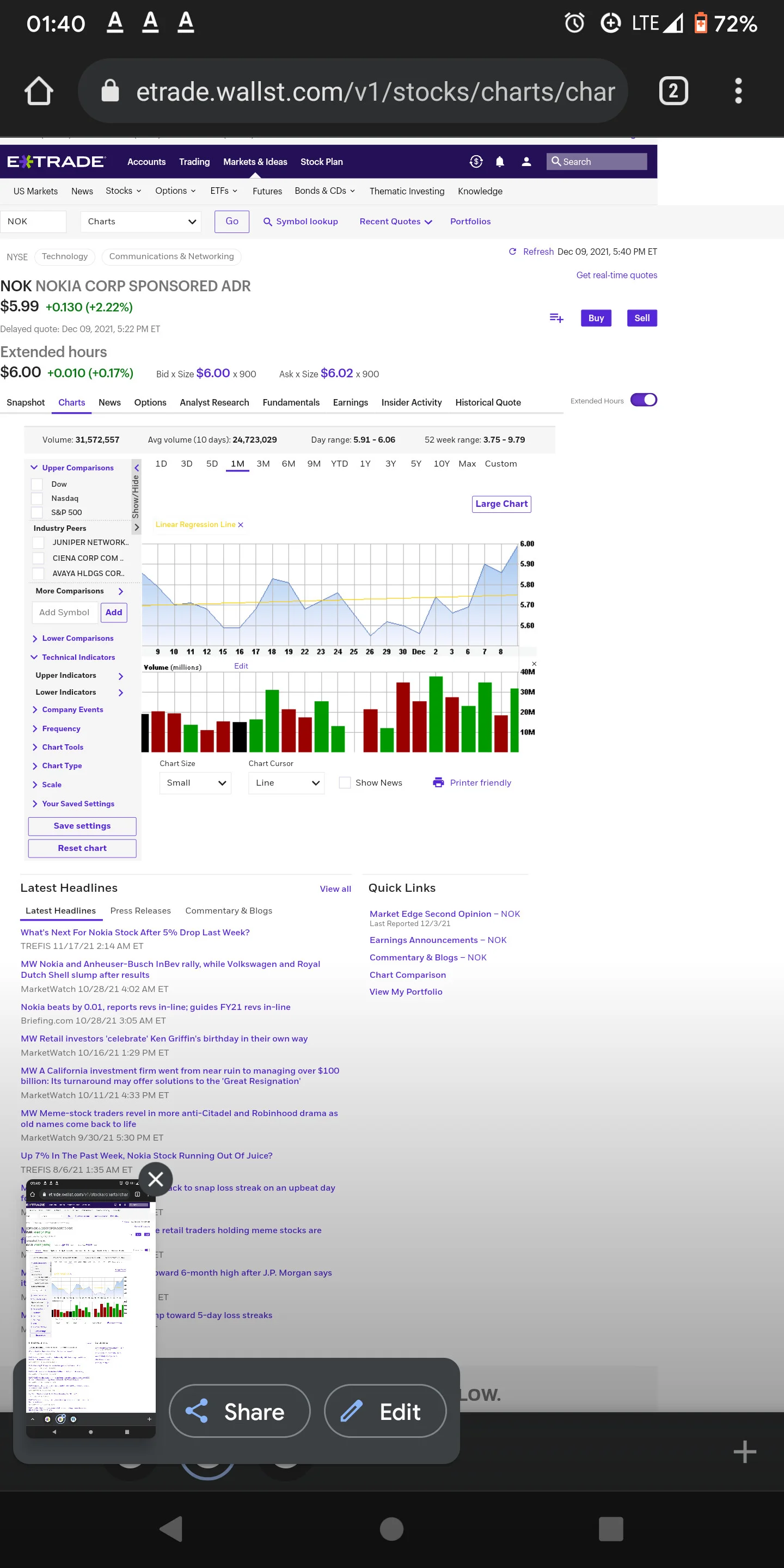Open the browser tab switcher showing 2
Image resolution: width=784 pixels, height=1568 pixels.
point(673,91)
